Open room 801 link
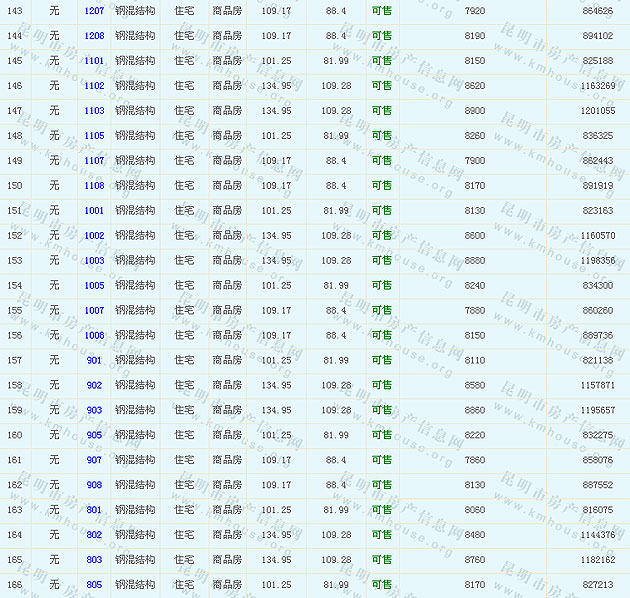The image size is (630, 598). pos(94,510)
